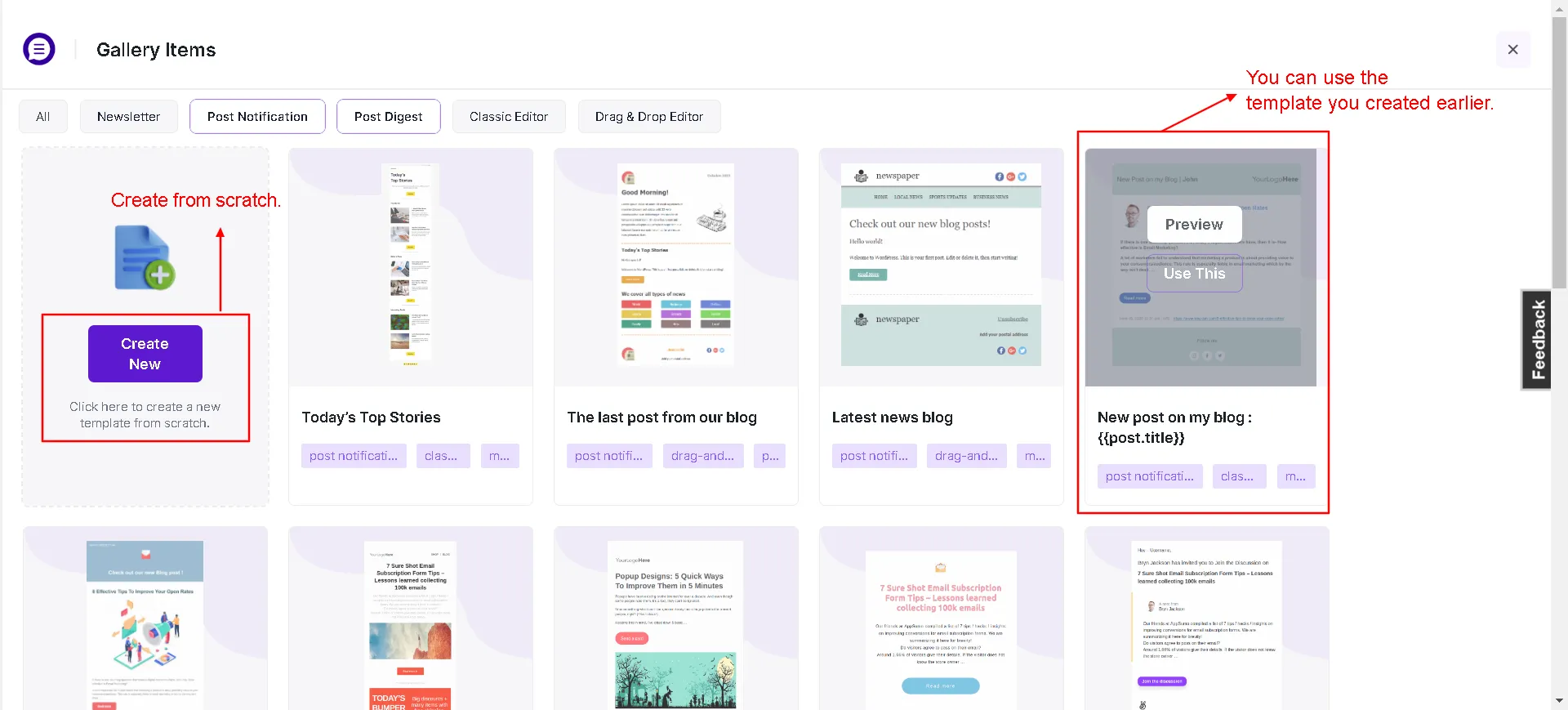
Task: Close the Gallery Items dialog
Action: click(x=1512, y=50)
